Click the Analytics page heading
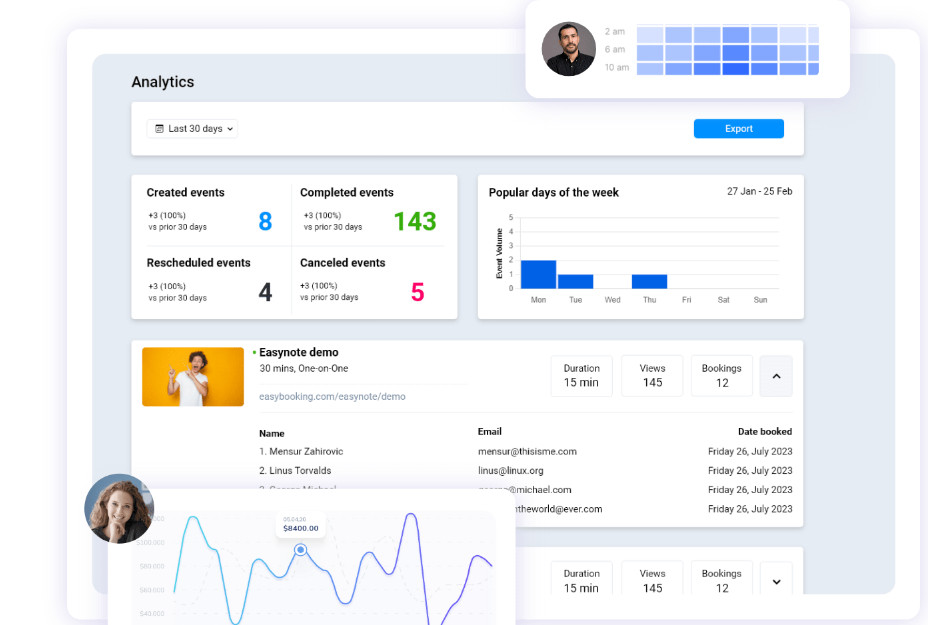The height and width of the screenshot is (625, 928). point(163,82)
